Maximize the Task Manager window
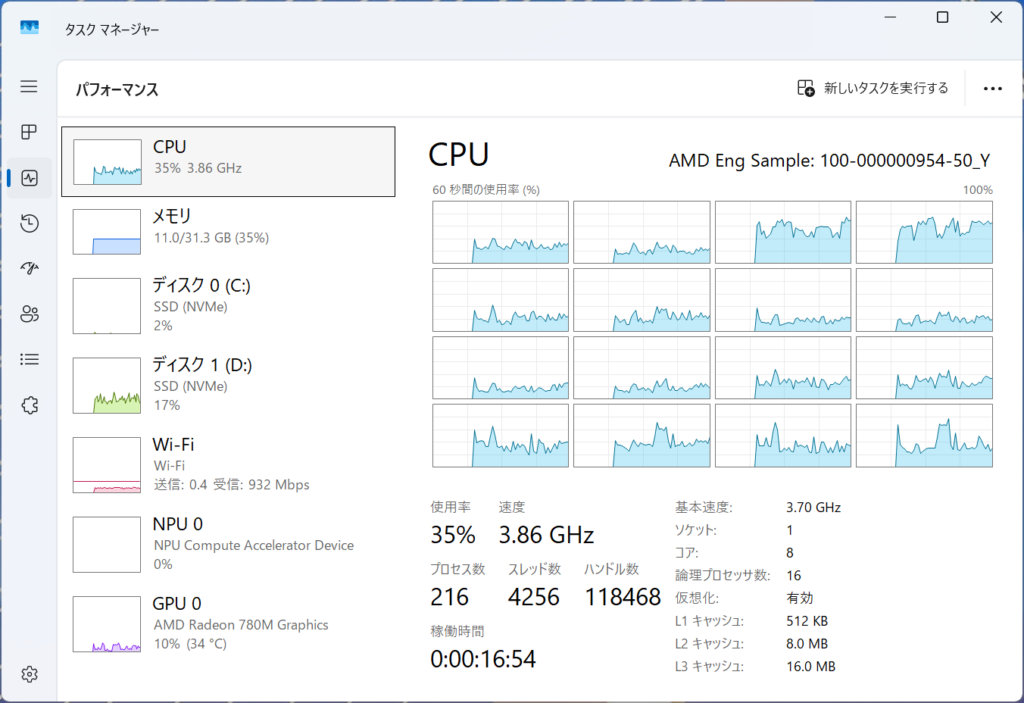The width and height of the screenshot is (1024, 703). pyautogui.click(x=942, y=17)
